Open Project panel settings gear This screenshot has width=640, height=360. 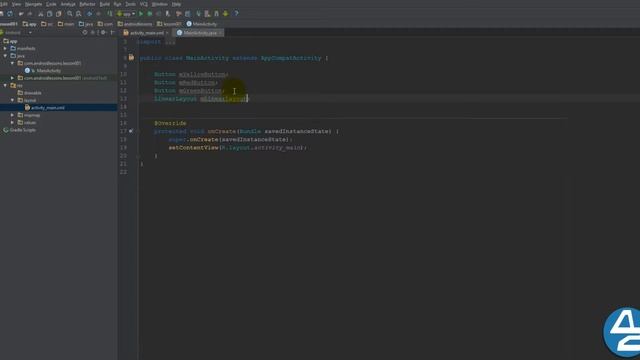[103, 33]
